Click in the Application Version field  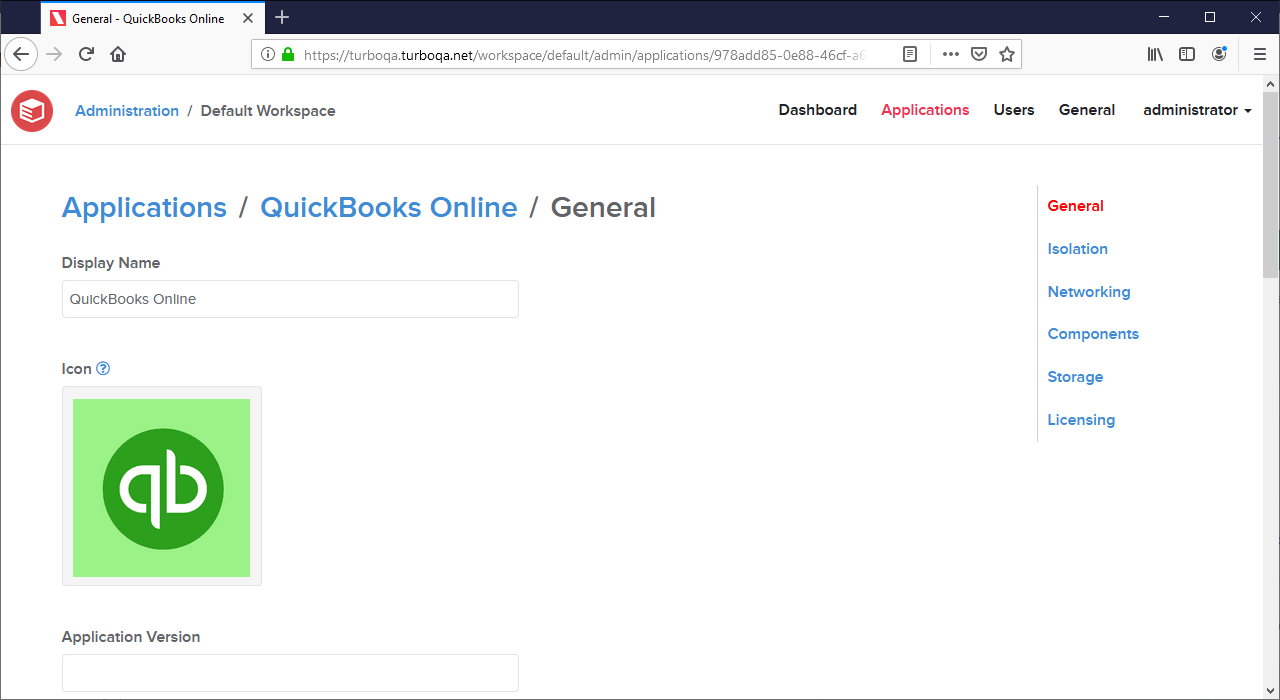pos(290,673)
